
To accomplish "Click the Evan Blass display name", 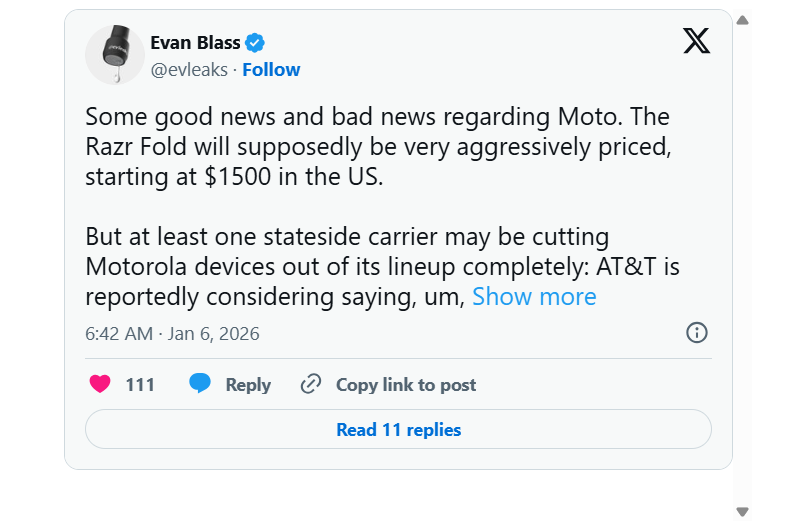I will pos(195,42).
